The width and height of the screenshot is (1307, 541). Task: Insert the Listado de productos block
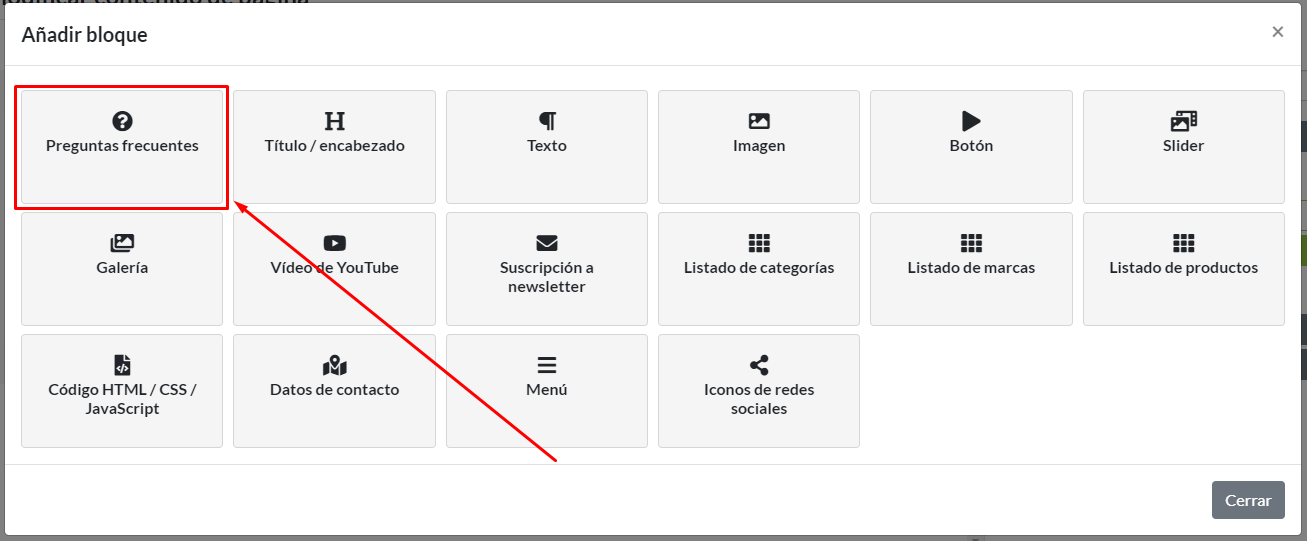tap(1184, 268)
